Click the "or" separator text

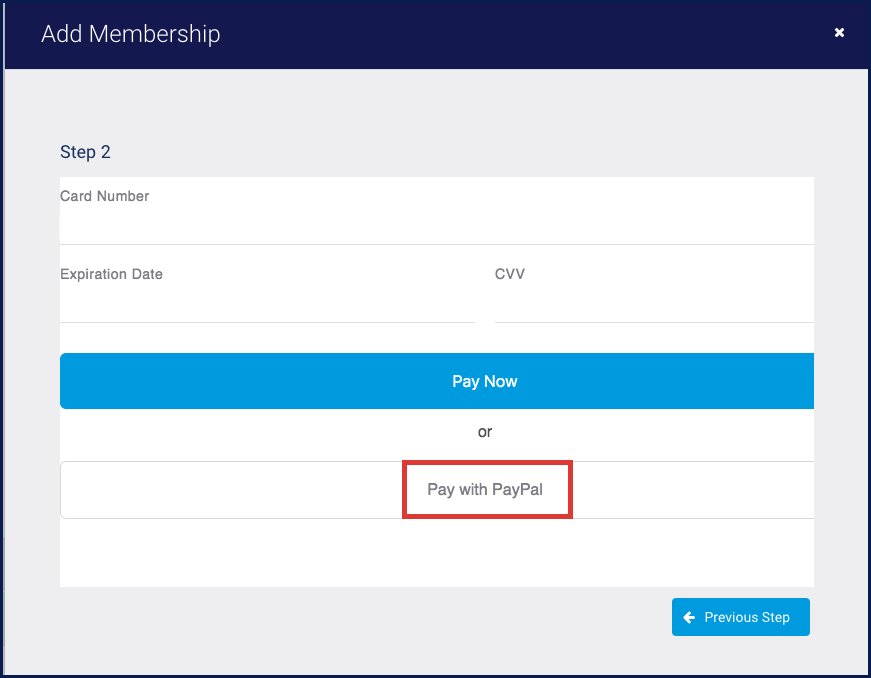pyautogui.click(x=485, y=432)
